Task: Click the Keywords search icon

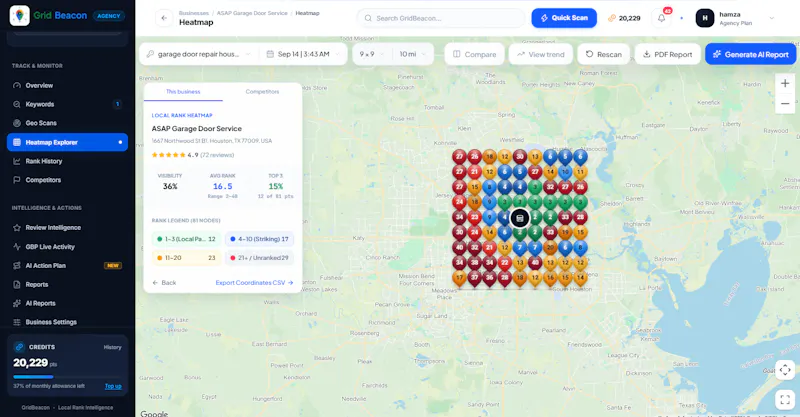Action: 17,104
